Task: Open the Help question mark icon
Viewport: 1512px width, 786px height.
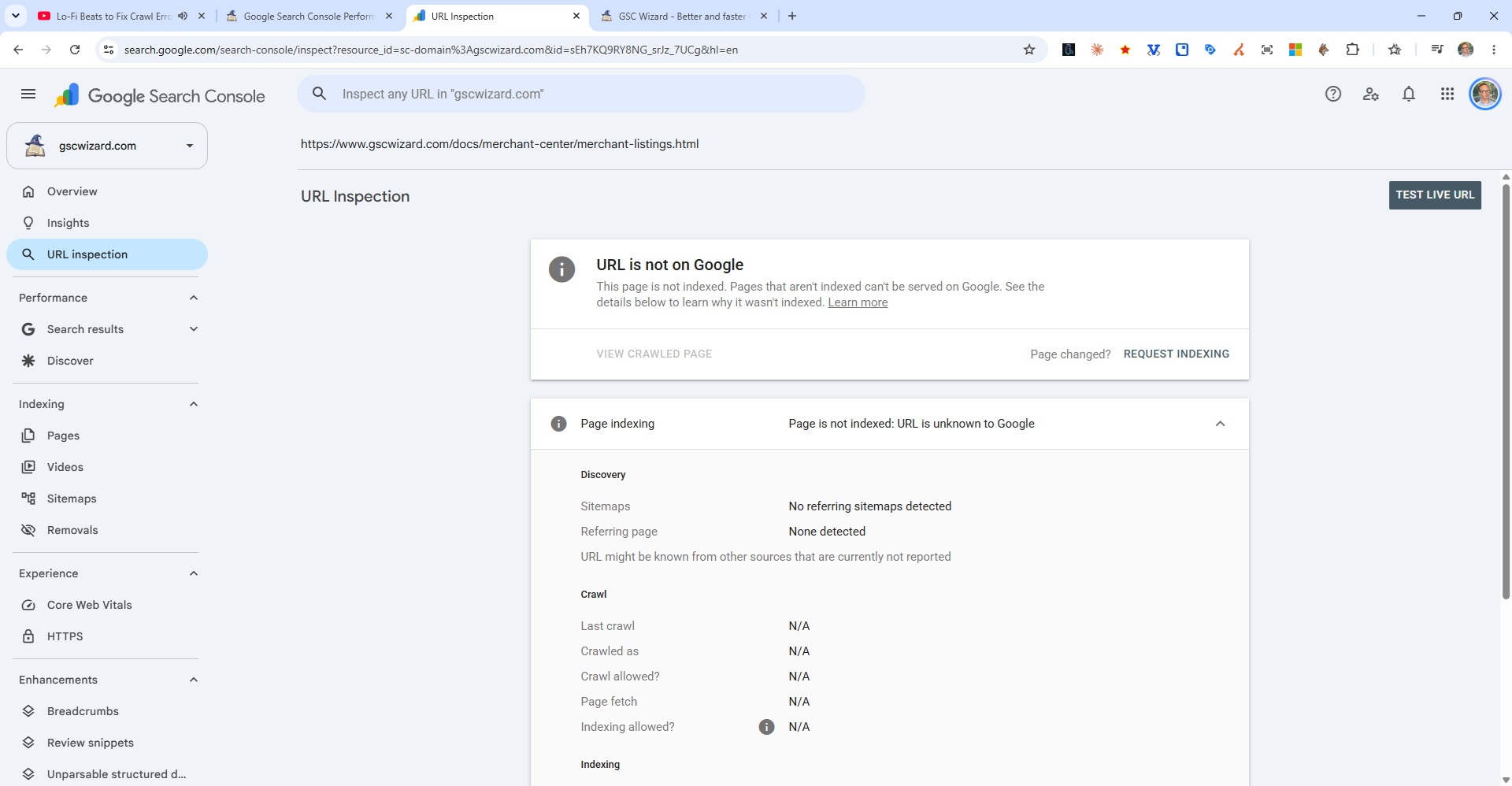Action: pos(1333,95)
